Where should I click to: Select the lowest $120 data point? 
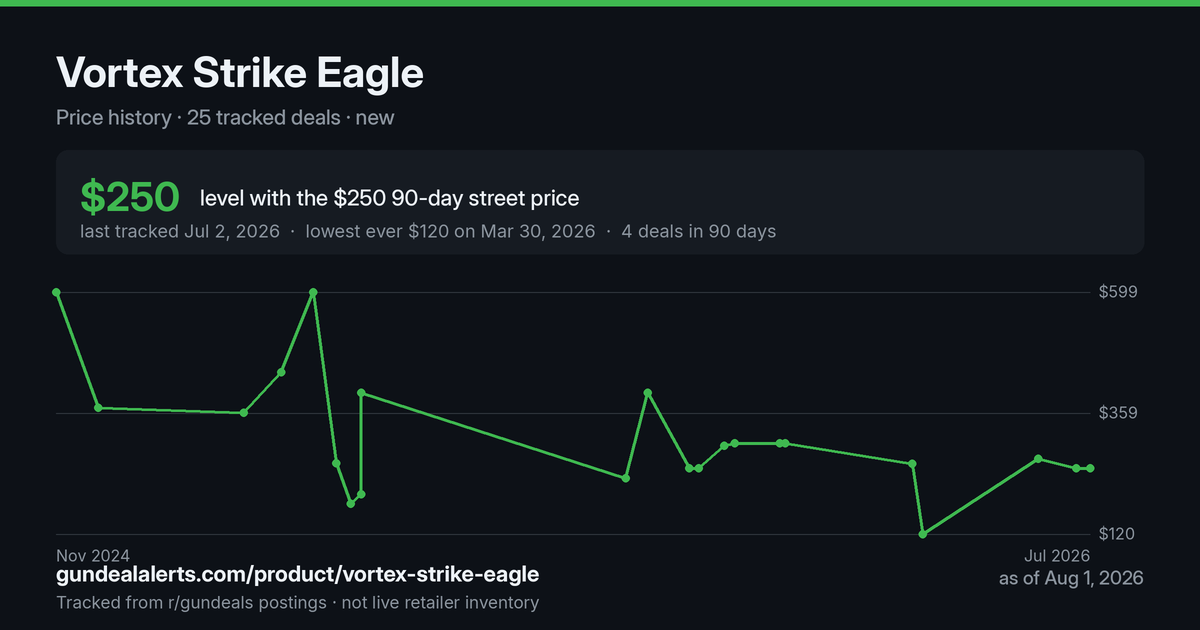(x=923, y=534)
